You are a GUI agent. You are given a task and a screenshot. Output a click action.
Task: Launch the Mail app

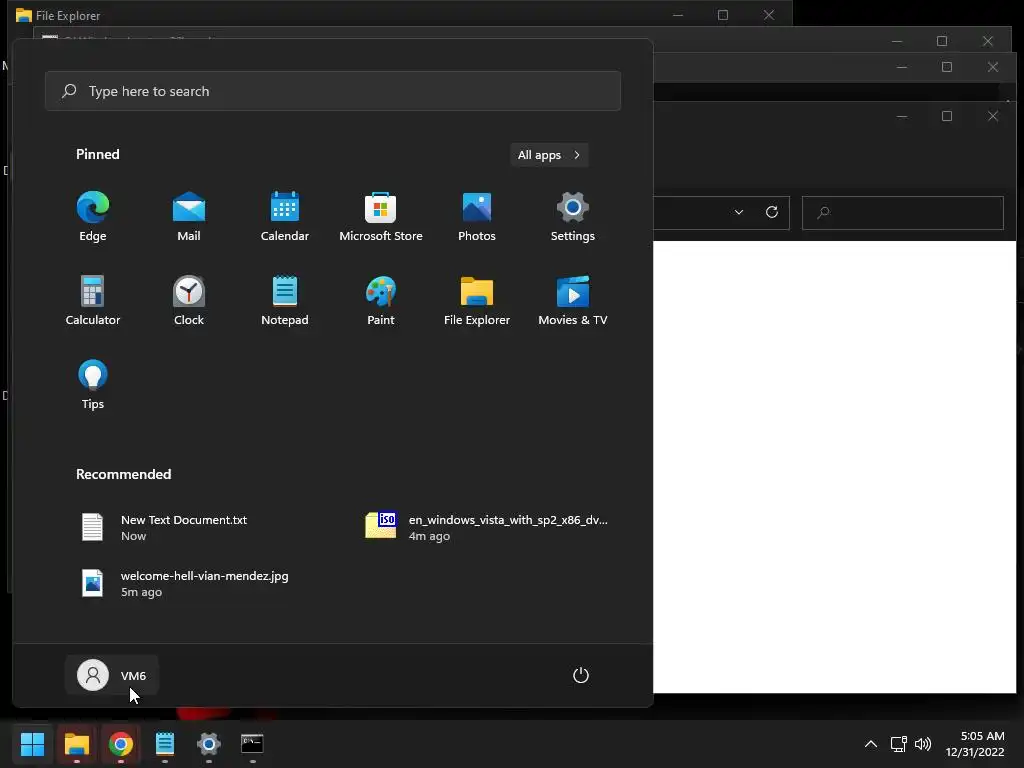coord(189,217)
